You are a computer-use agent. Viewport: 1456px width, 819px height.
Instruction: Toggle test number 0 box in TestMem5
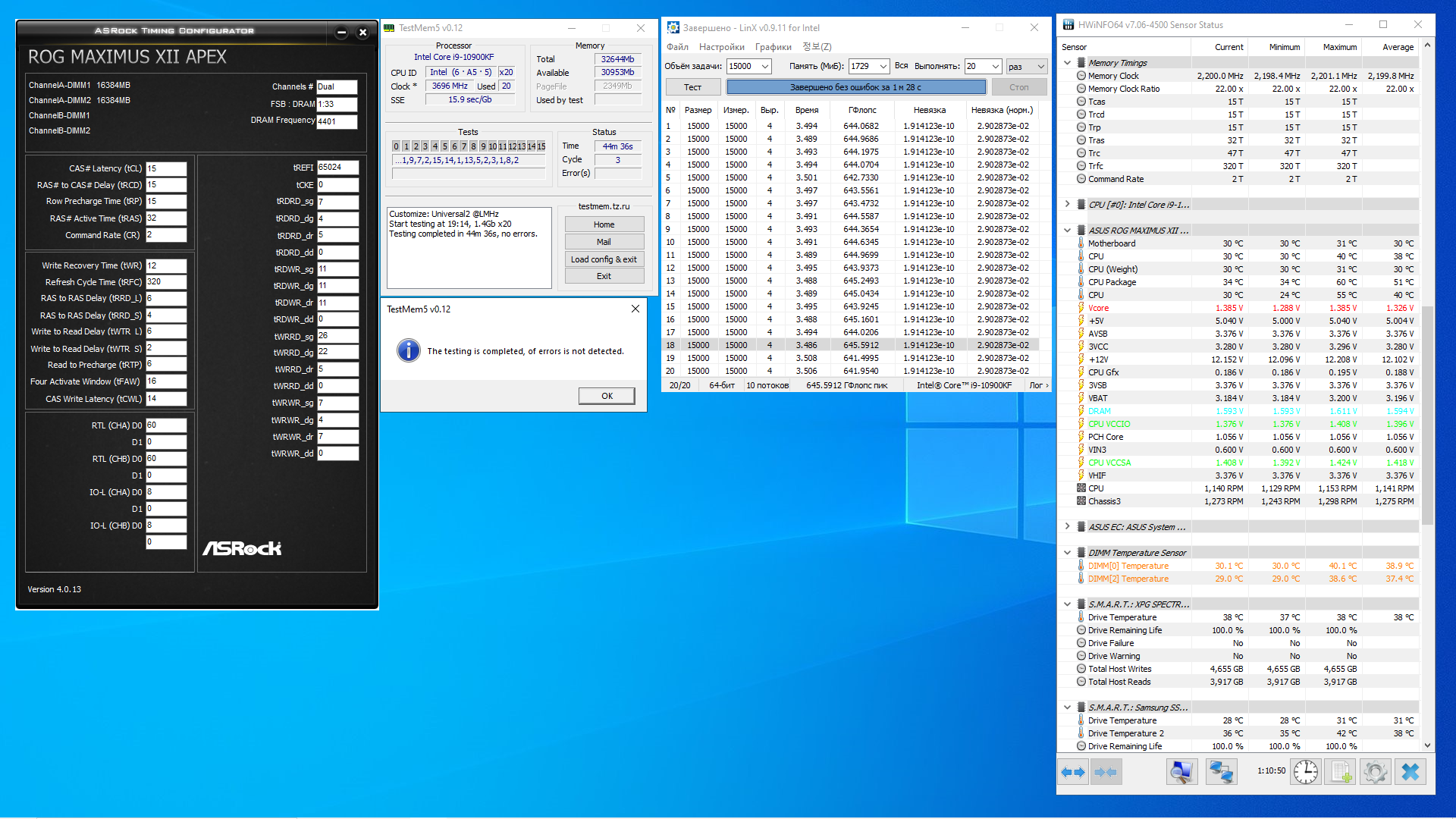396,146
